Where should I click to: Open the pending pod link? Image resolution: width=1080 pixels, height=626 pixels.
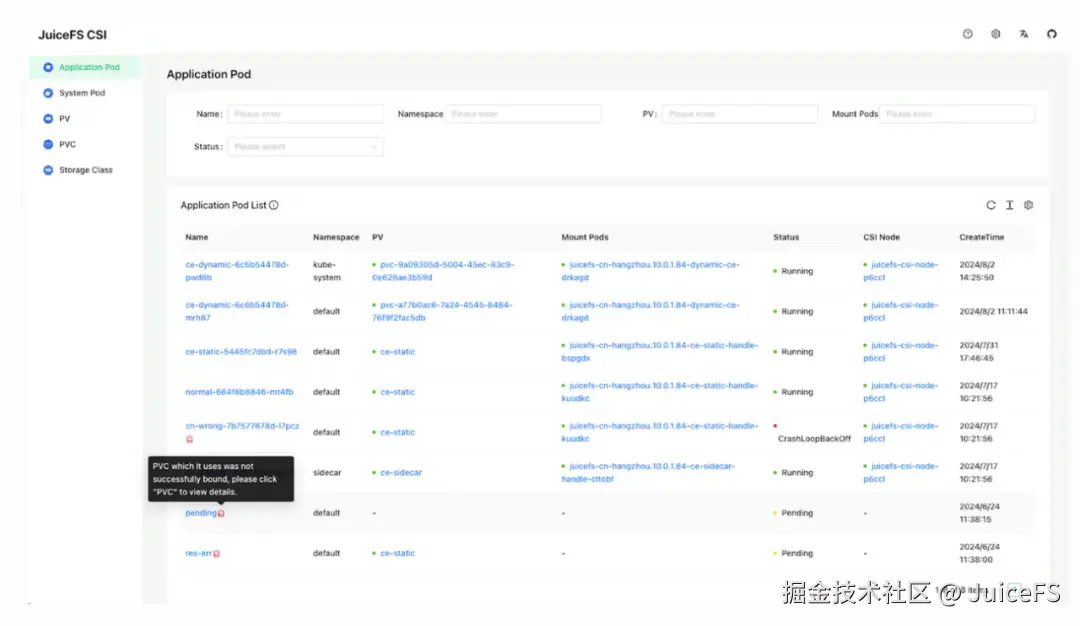click(x=200, y=513)
